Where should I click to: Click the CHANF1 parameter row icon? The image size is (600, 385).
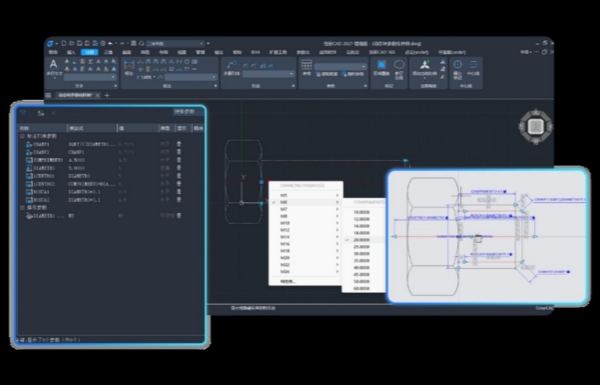[29, 144]
